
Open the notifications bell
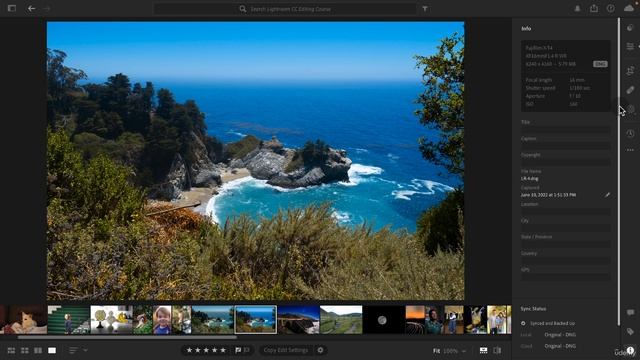click(577, 8)
